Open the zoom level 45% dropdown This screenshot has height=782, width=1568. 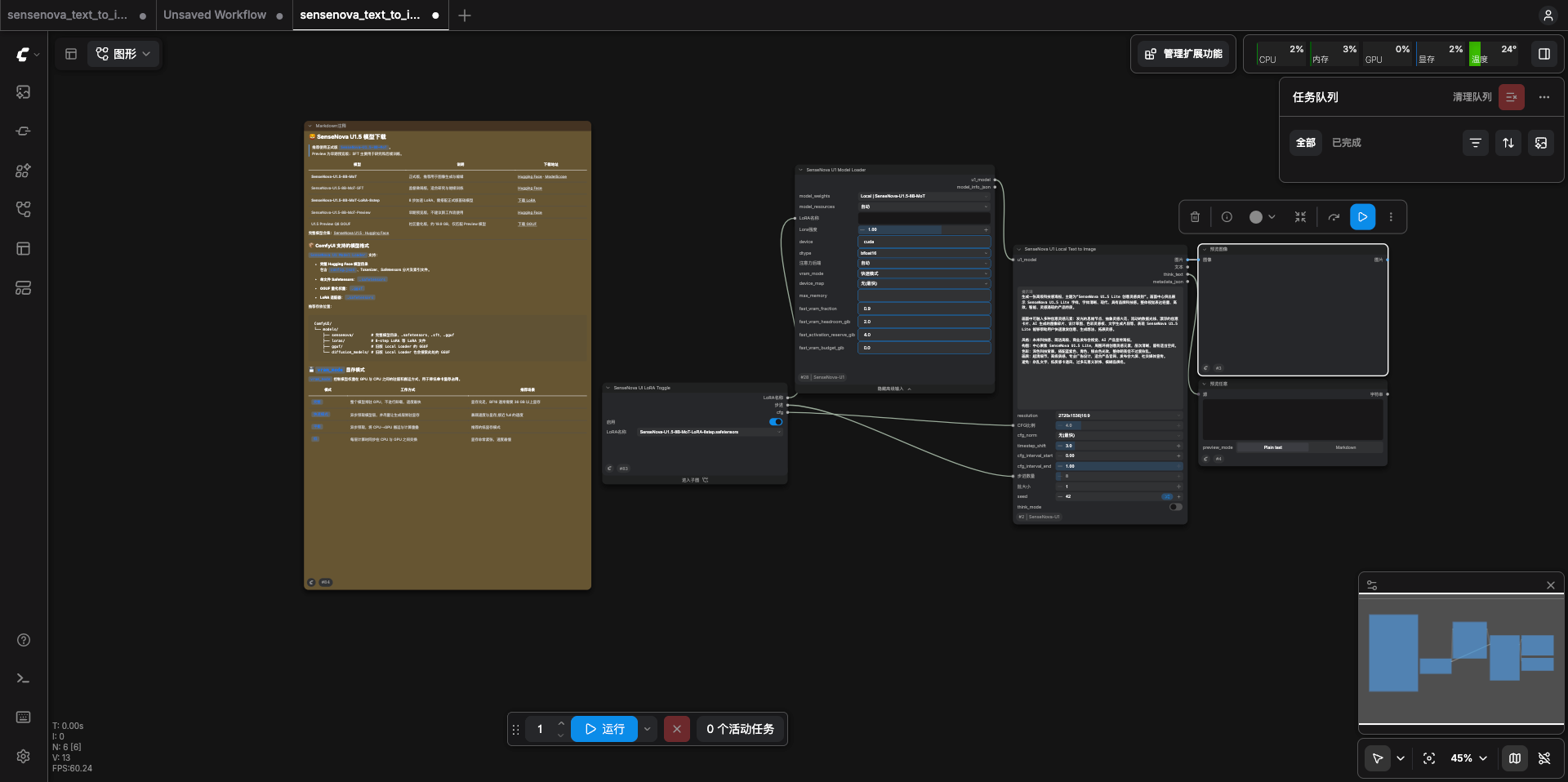(x=1468, y=758)
